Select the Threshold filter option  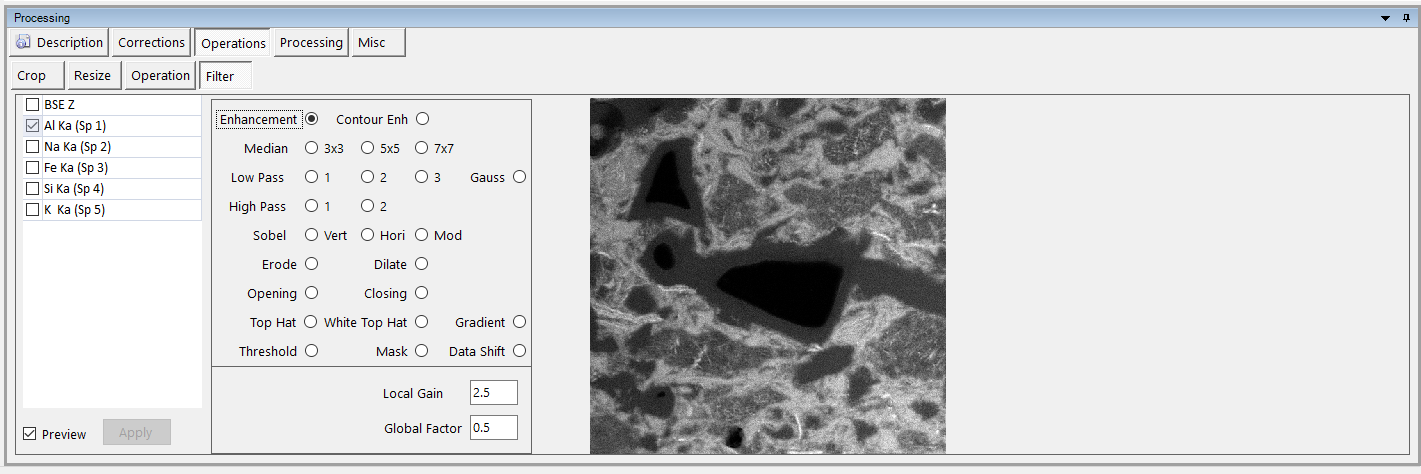tap(311, 352)
